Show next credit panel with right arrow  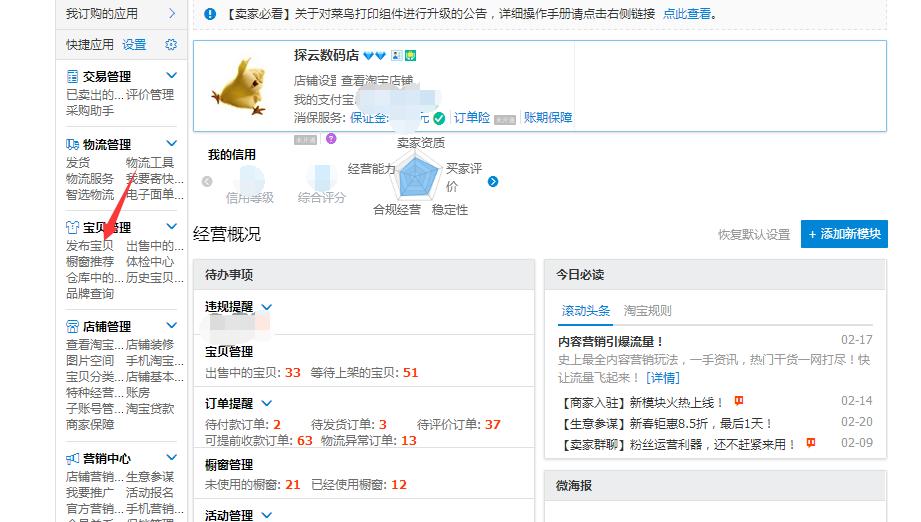[493, 181]
